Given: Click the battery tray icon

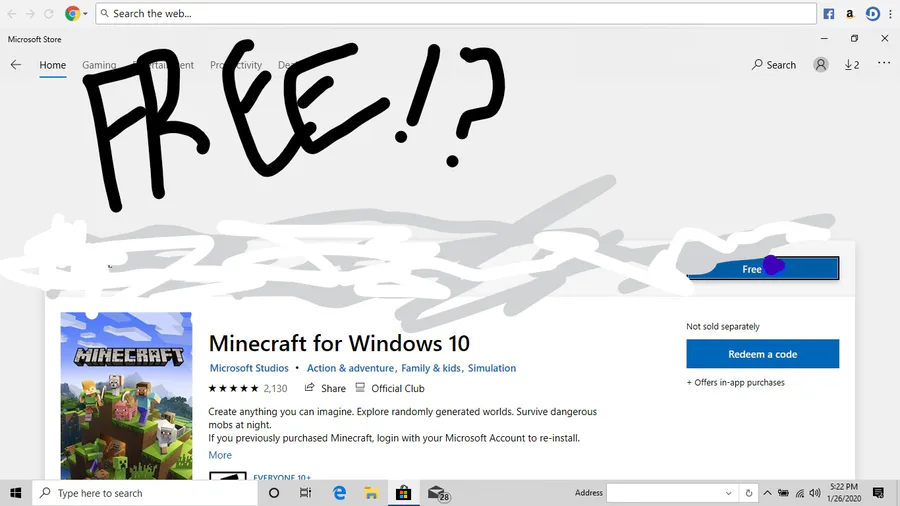Looking at the screenshot, I should point(783,493).
